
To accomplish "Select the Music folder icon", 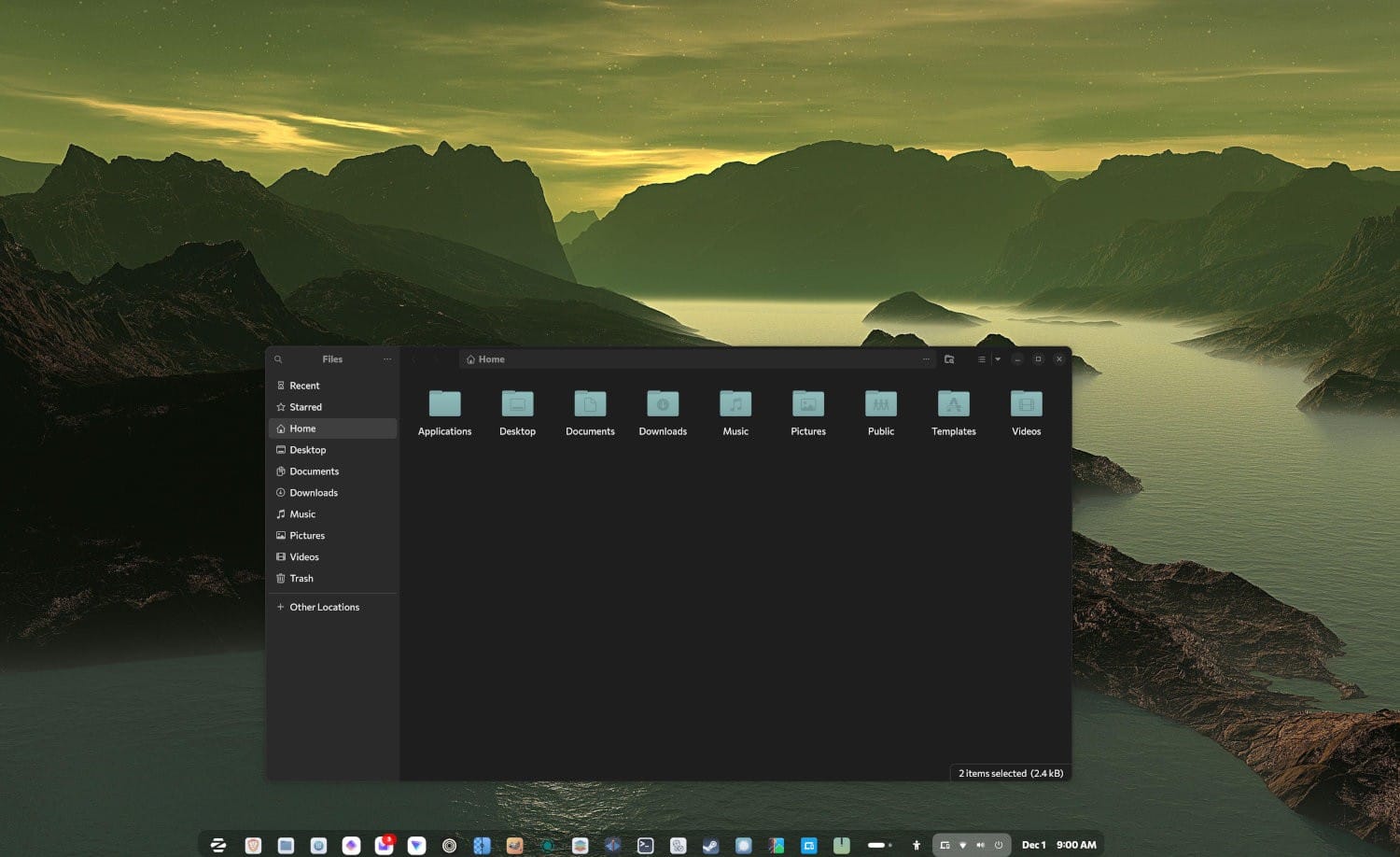I will pos(735,404).
